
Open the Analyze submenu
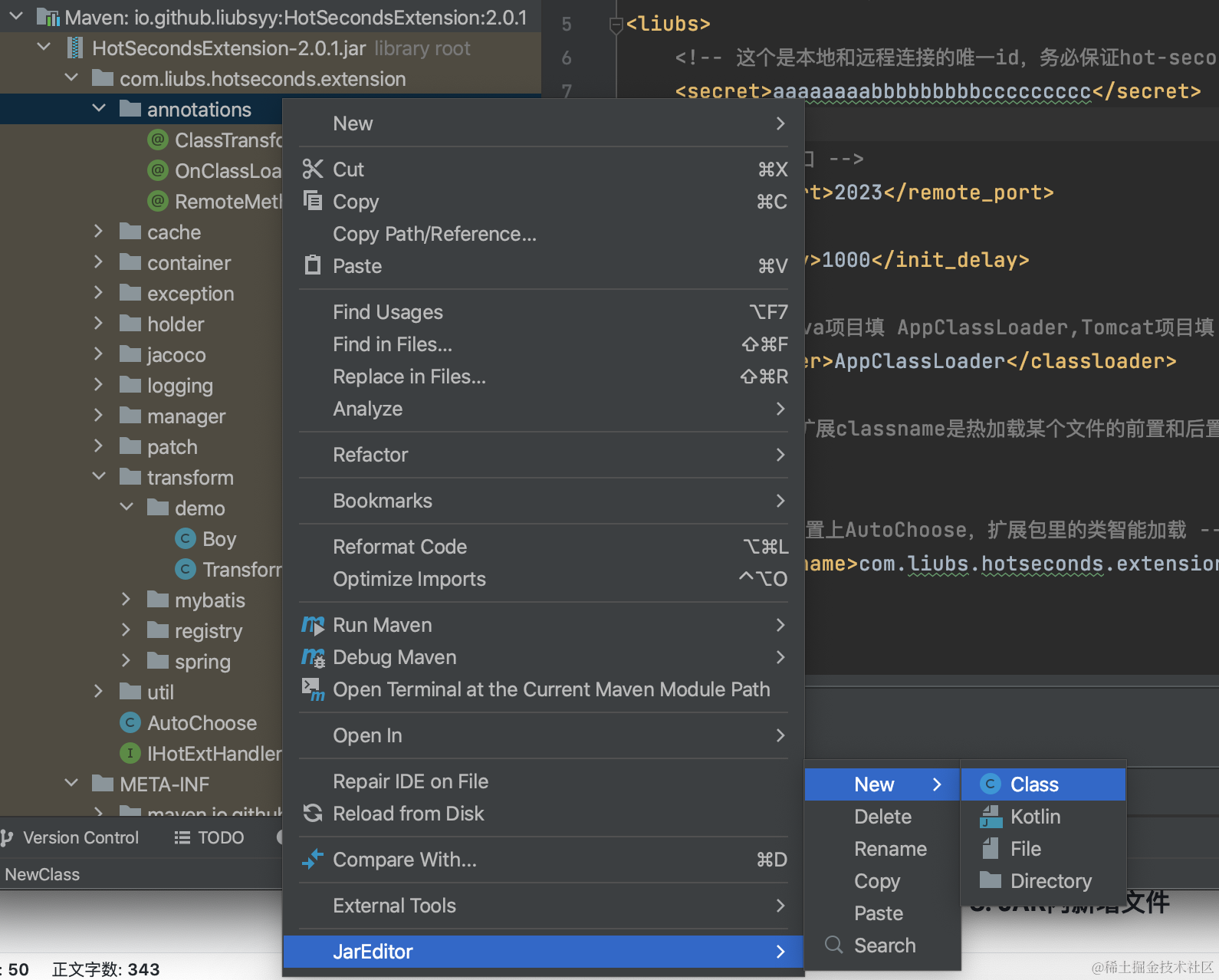(544, 409)
